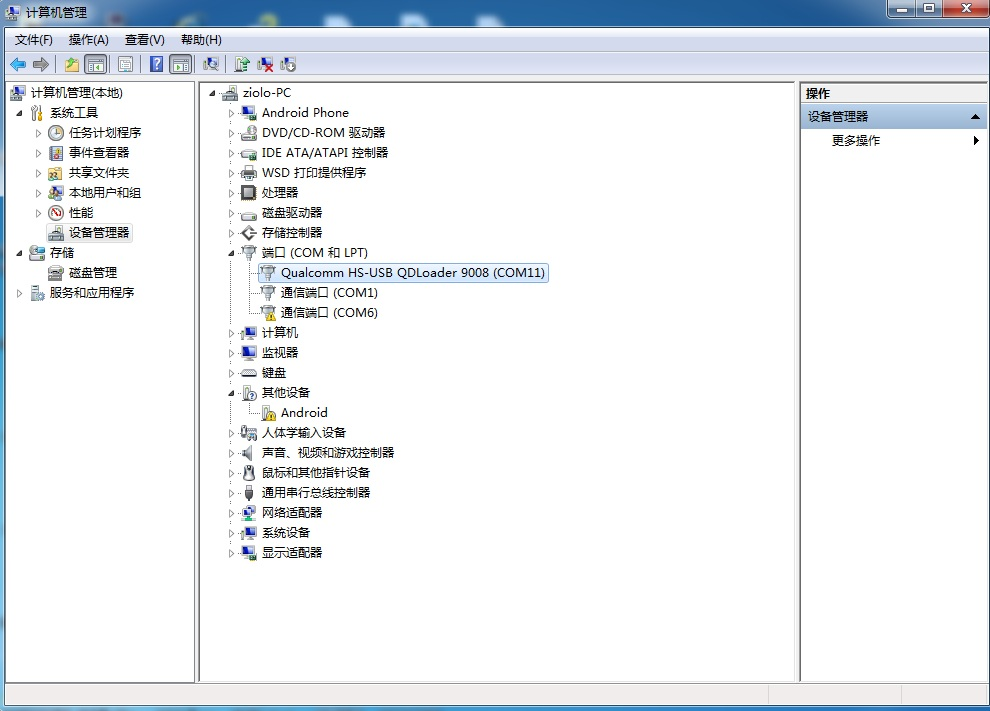Viewport: 990px width, 711px height.
Task: Collapse 设备管理器 section in actions pane
Action: tap(975, 117)
